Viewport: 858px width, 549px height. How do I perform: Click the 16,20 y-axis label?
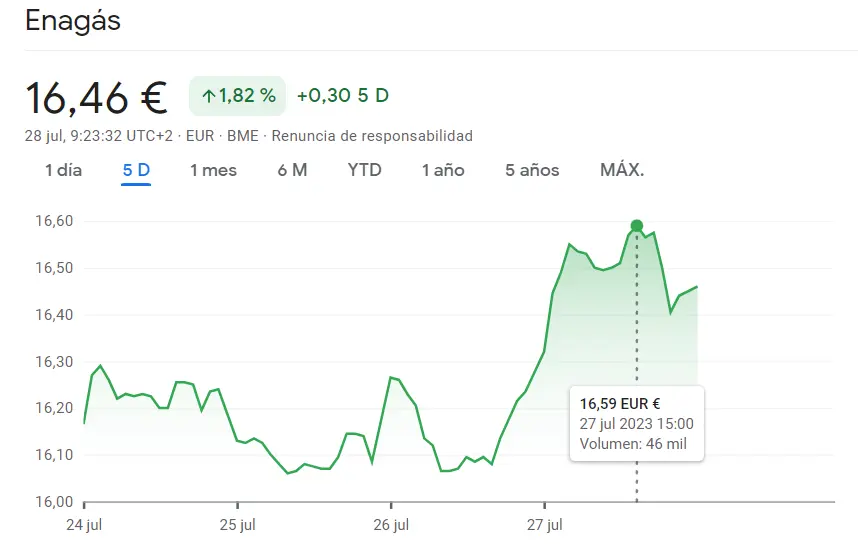click(54, 408)
